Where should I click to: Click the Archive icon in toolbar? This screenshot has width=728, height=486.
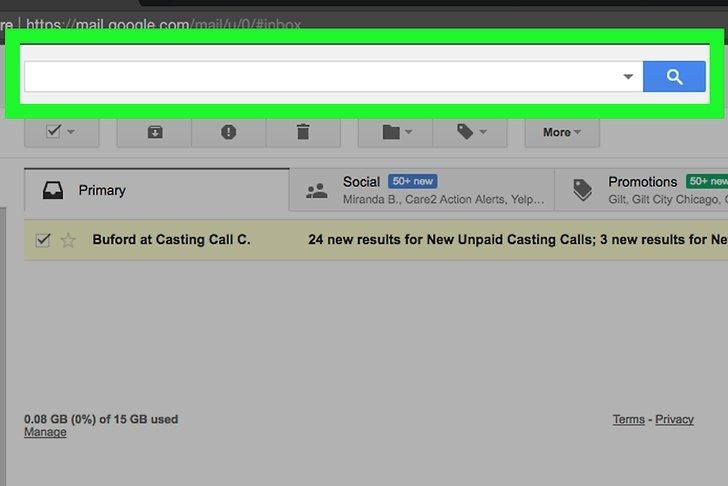click(x=154, y=132)
